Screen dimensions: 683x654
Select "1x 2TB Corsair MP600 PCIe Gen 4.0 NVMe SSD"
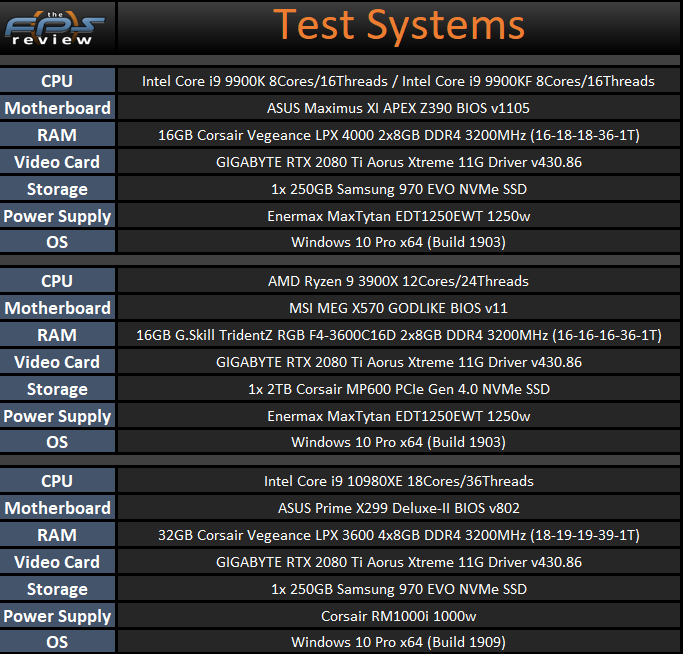pyautogui.click(x=399, y=389)
